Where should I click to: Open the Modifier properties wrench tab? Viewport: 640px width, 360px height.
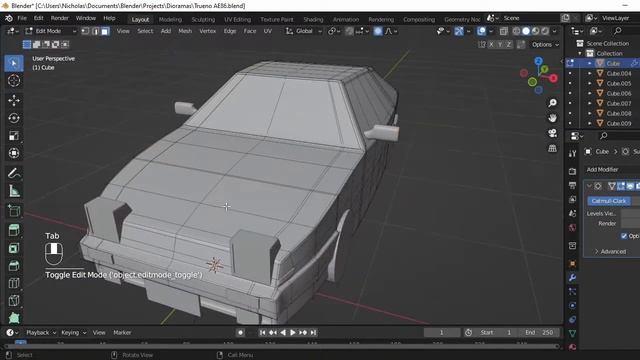[x=572, y=278]
